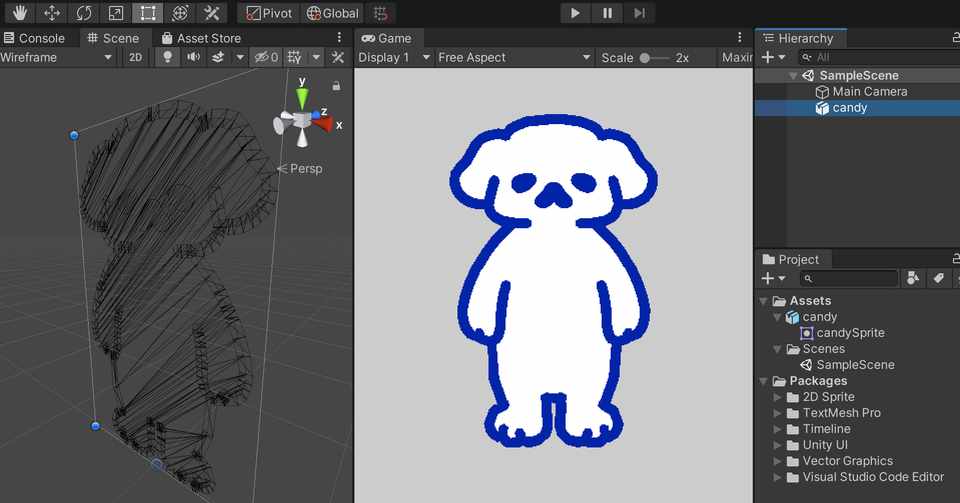This screenshot has height=503, width=960.
Task: Start Play mode
Action: (x=575, y=13)
